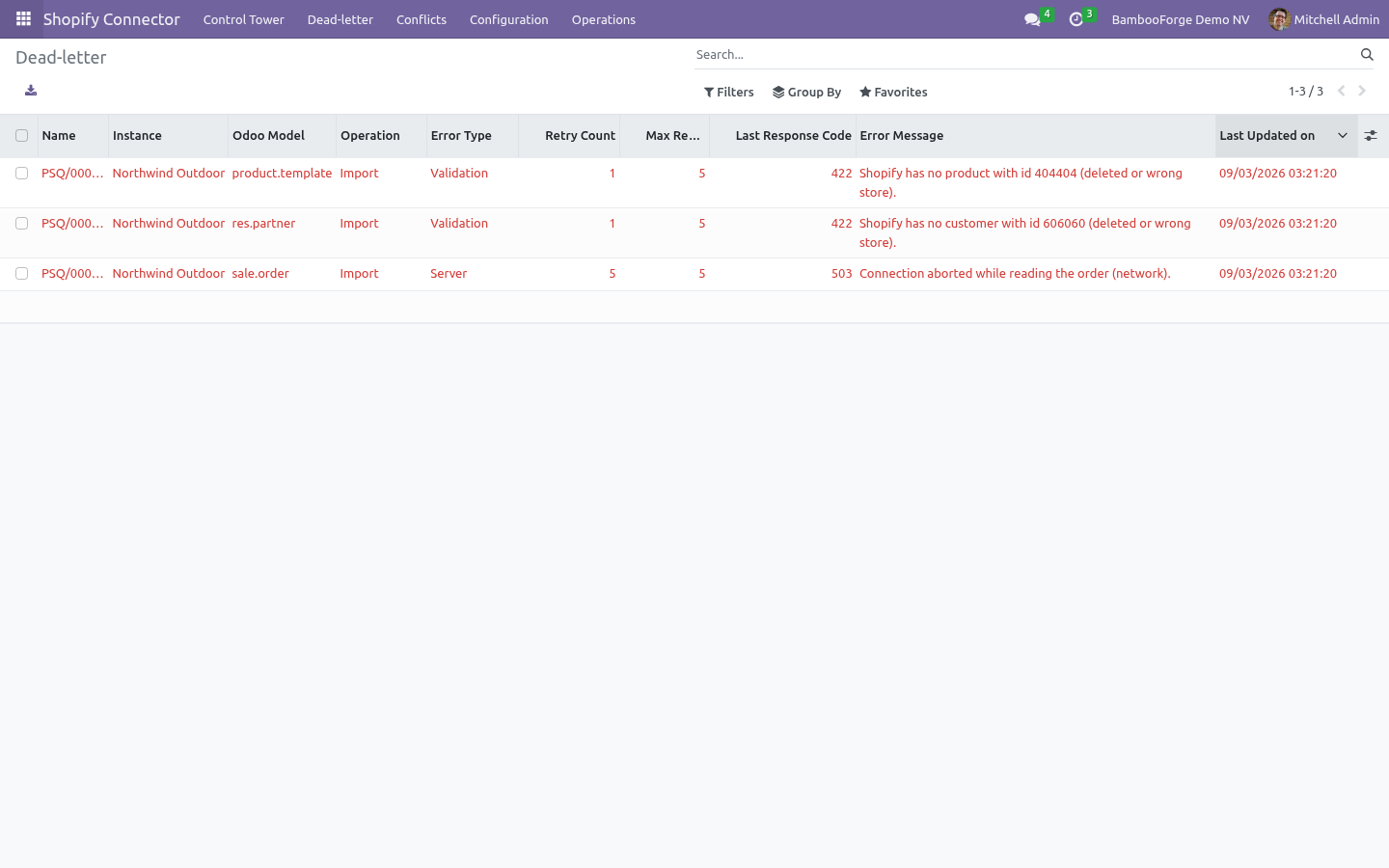Image resolution: width=1389 pixels, height=868 pixels.
Task: Select the product.template row checkbox
Action: [x=21, y=174]
